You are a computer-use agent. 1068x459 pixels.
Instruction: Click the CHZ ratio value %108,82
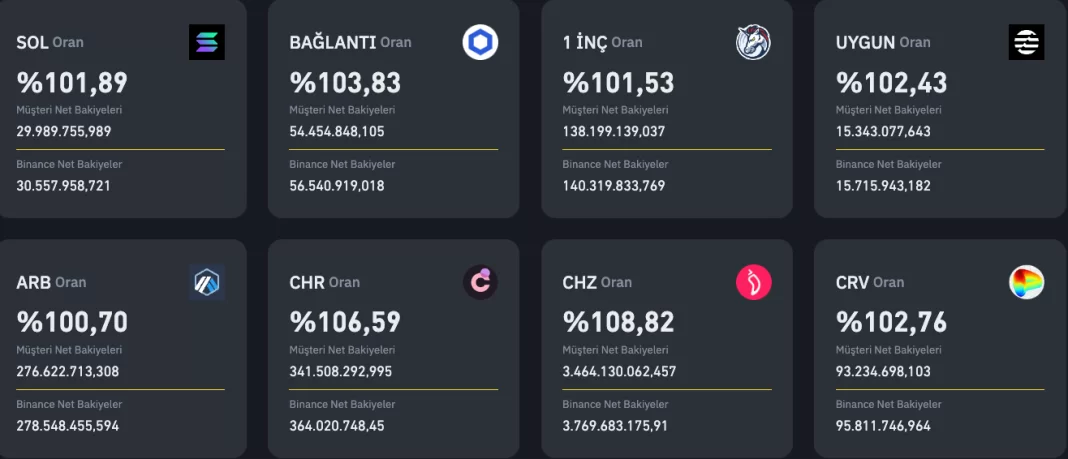pos(618,322)
